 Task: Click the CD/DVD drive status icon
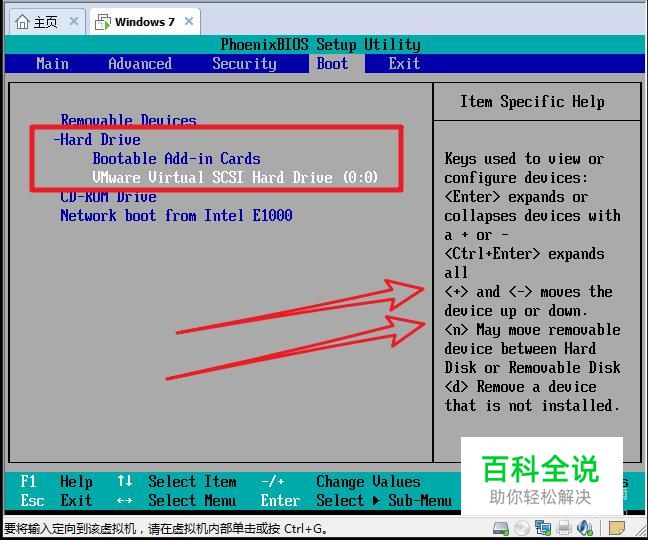(522, 528)
